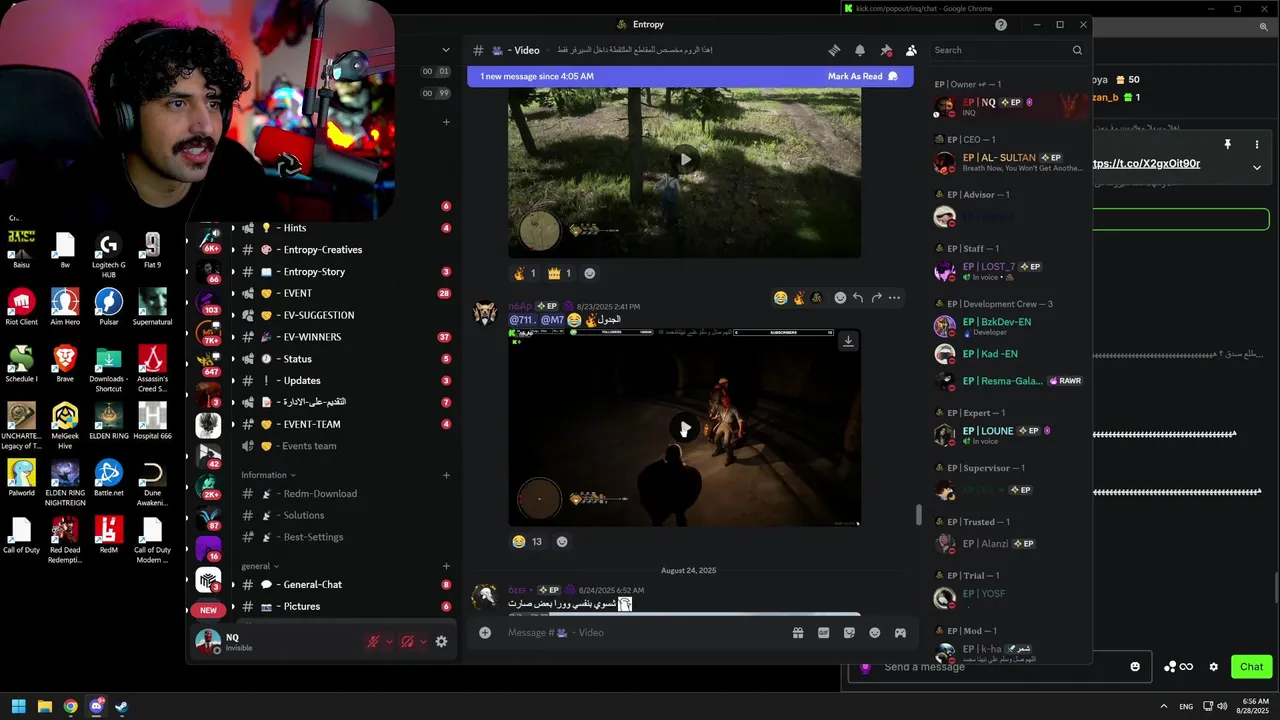1280x720 pixels.
Task: Open the EVENT-TEAM channel
Action: click(x=345, y=424)
